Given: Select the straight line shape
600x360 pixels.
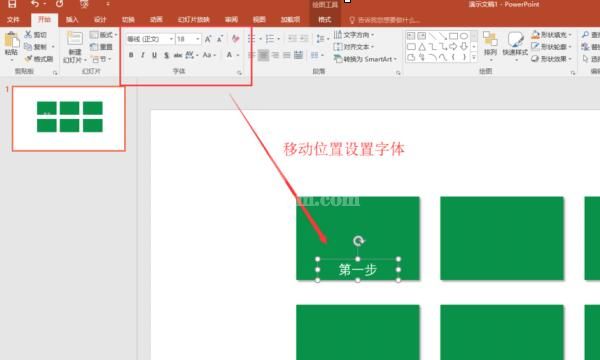Looking at the screenshot, I should (432, 36).
